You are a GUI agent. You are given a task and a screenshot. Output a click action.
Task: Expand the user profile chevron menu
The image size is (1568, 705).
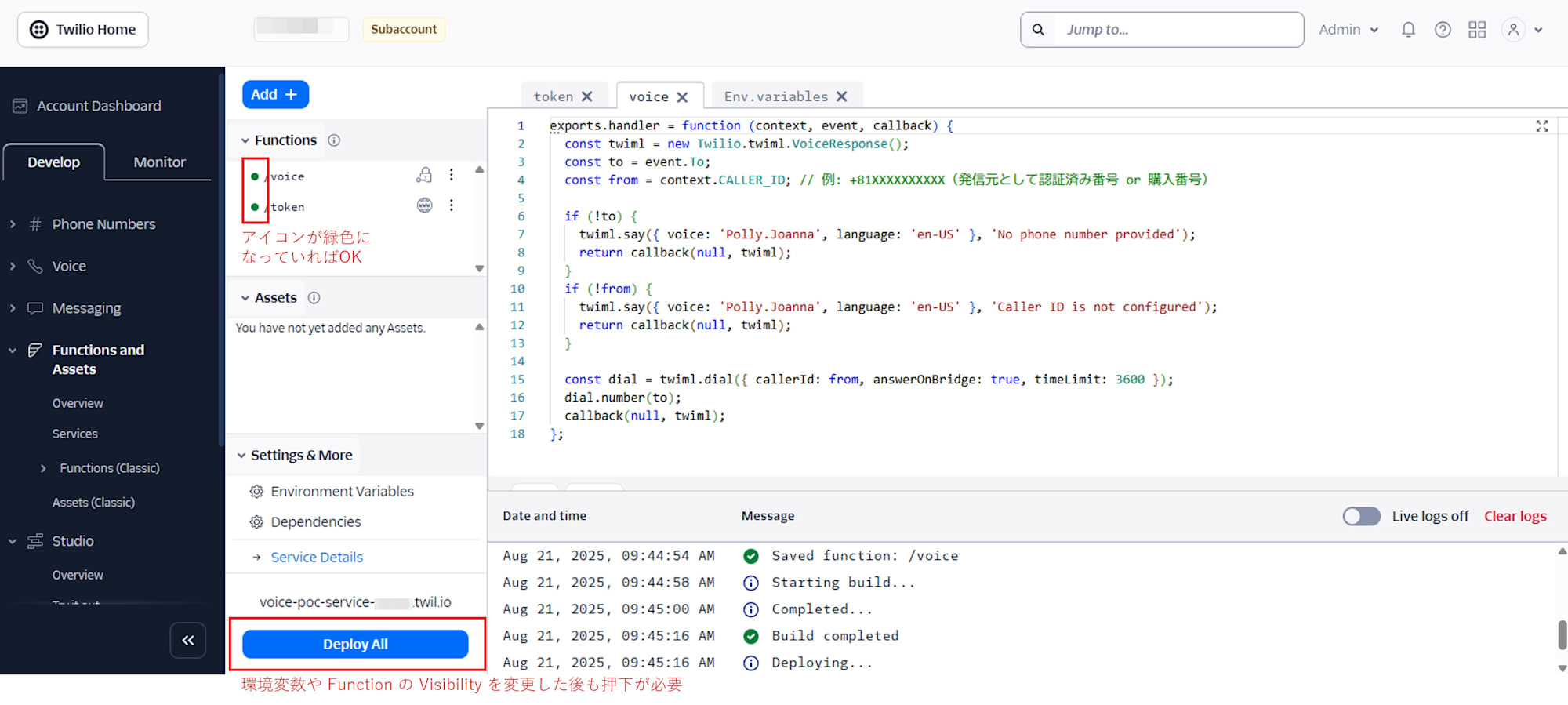pyautogui.click(x=1538, y=31)
